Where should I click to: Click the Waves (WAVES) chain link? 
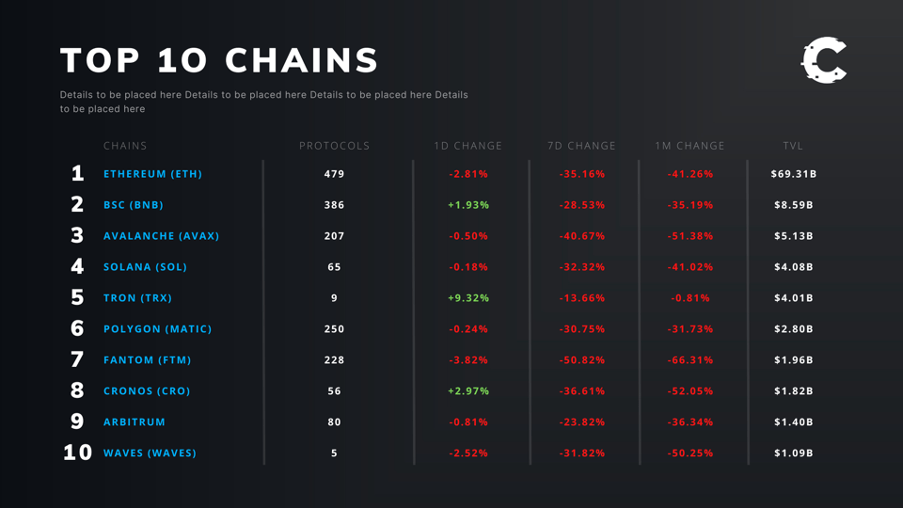(150, 453)
